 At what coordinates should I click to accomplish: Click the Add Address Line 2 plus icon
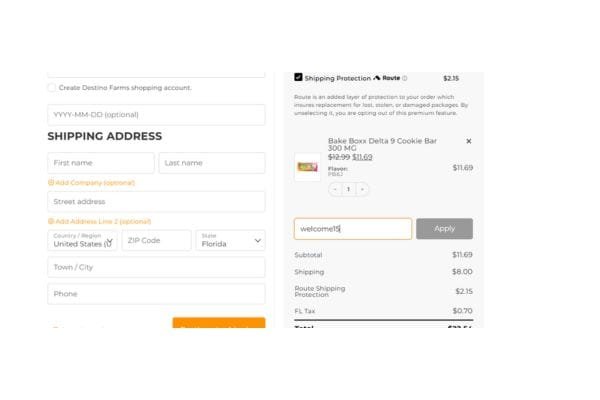51,221
